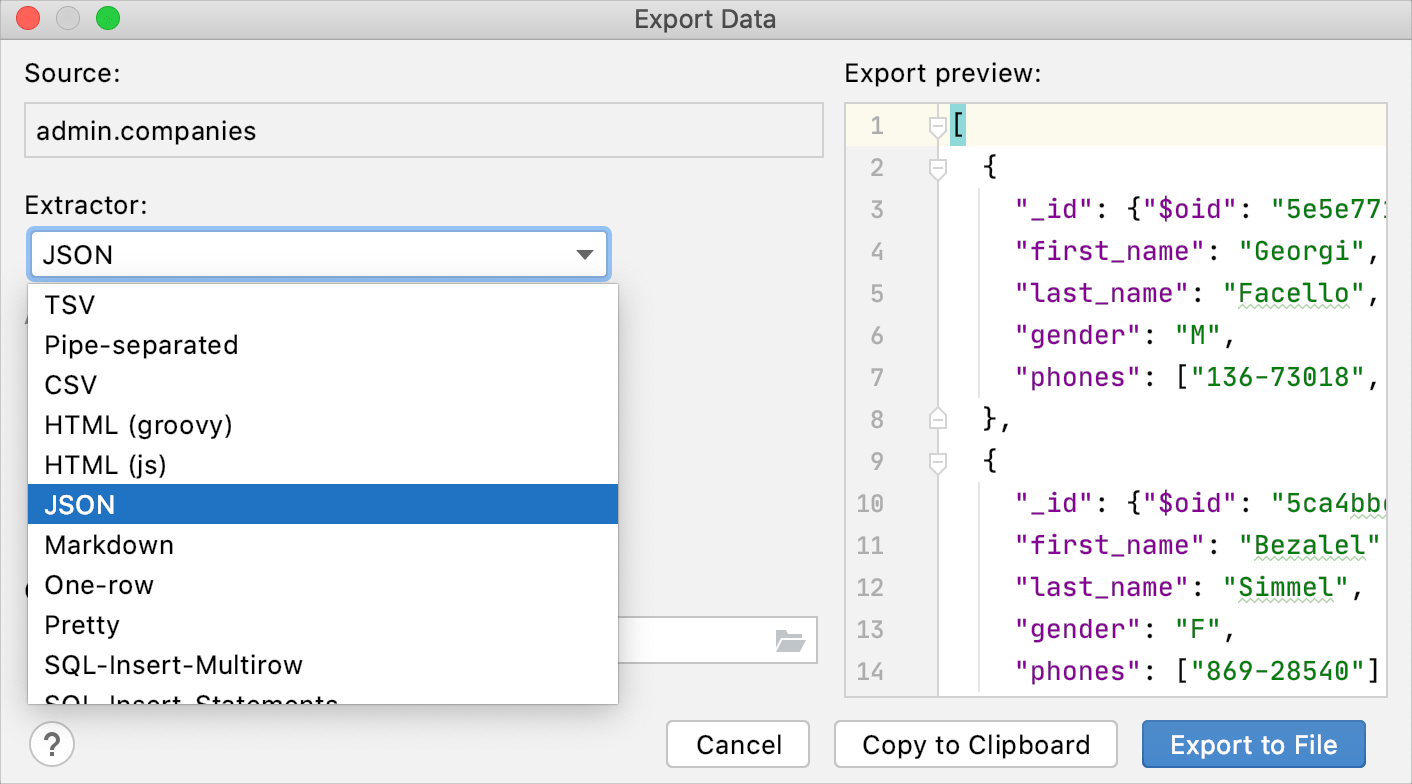This screenshot has height=784, width=1412.
Task: Select HTML (groovy) from the list
Action: [x=137, y=424]
